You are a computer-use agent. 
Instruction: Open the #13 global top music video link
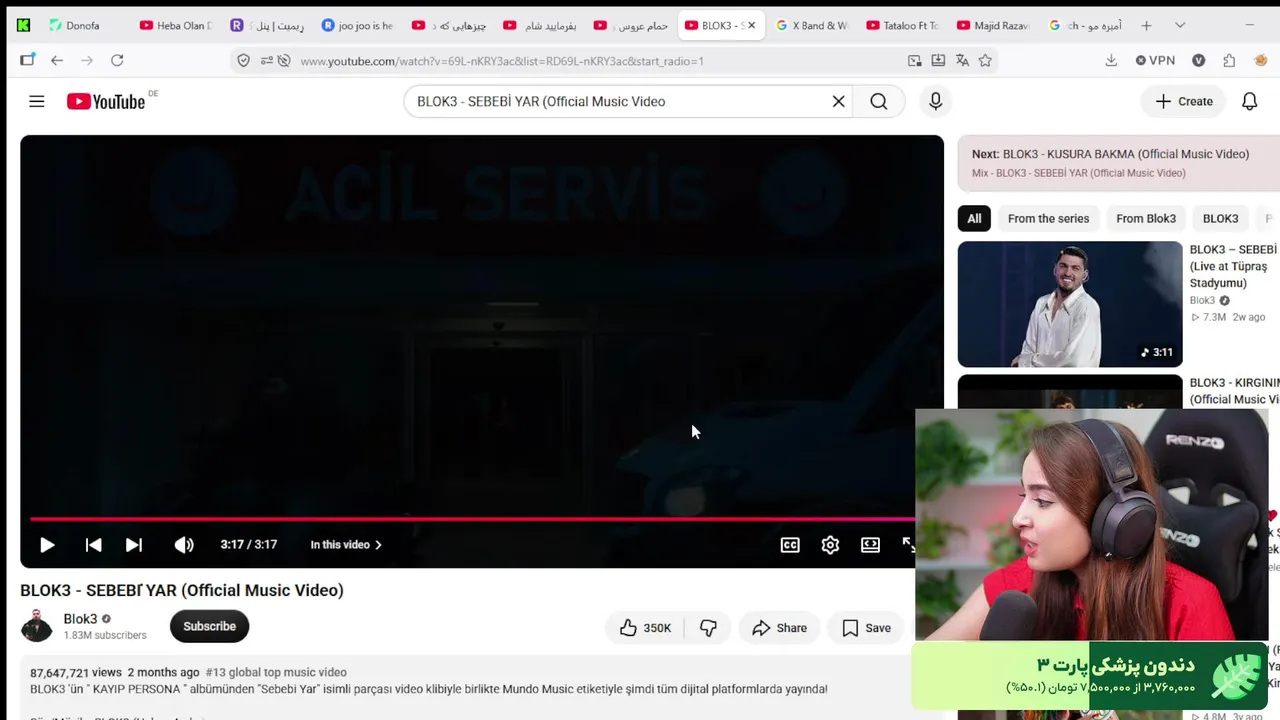276,673
